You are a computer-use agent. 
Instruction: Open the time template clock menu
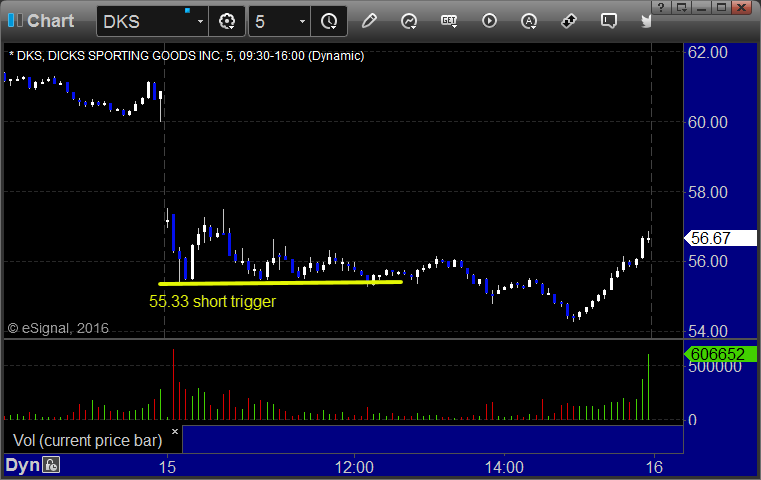[329, 21]
